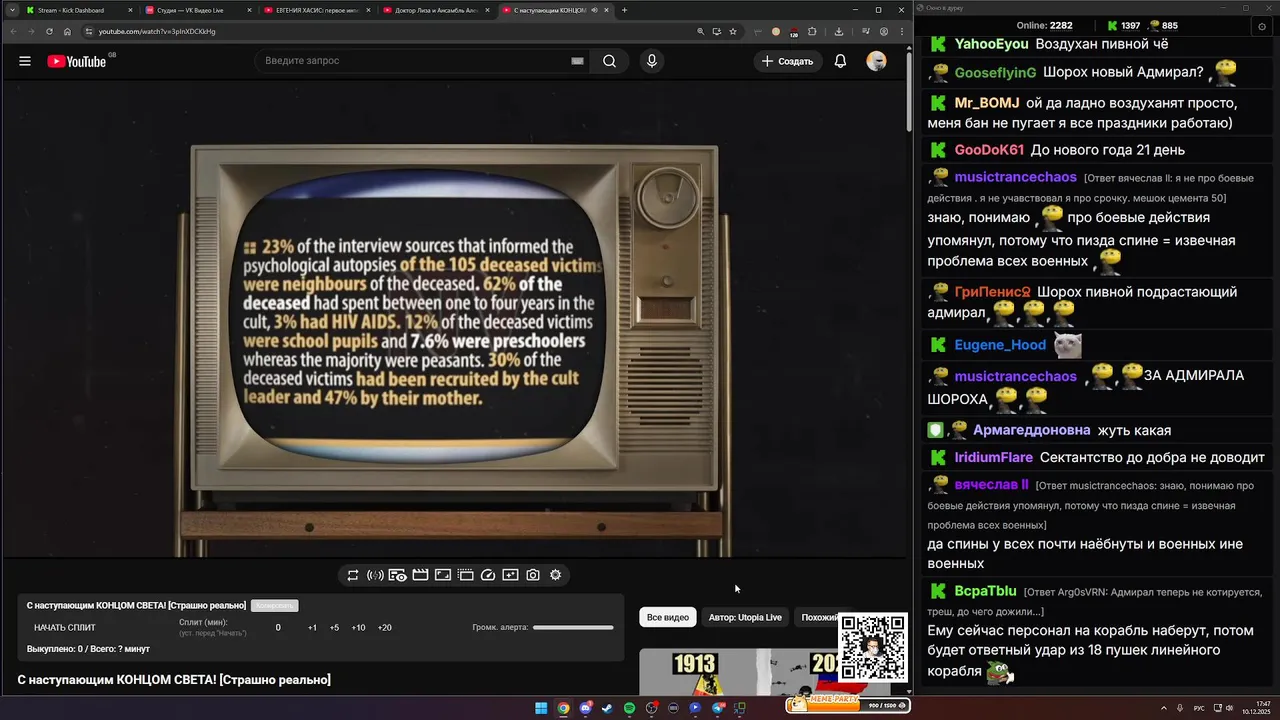
Task: Click НАЧАТЬ СПЛИТ button
Action: tap(65, 628)
